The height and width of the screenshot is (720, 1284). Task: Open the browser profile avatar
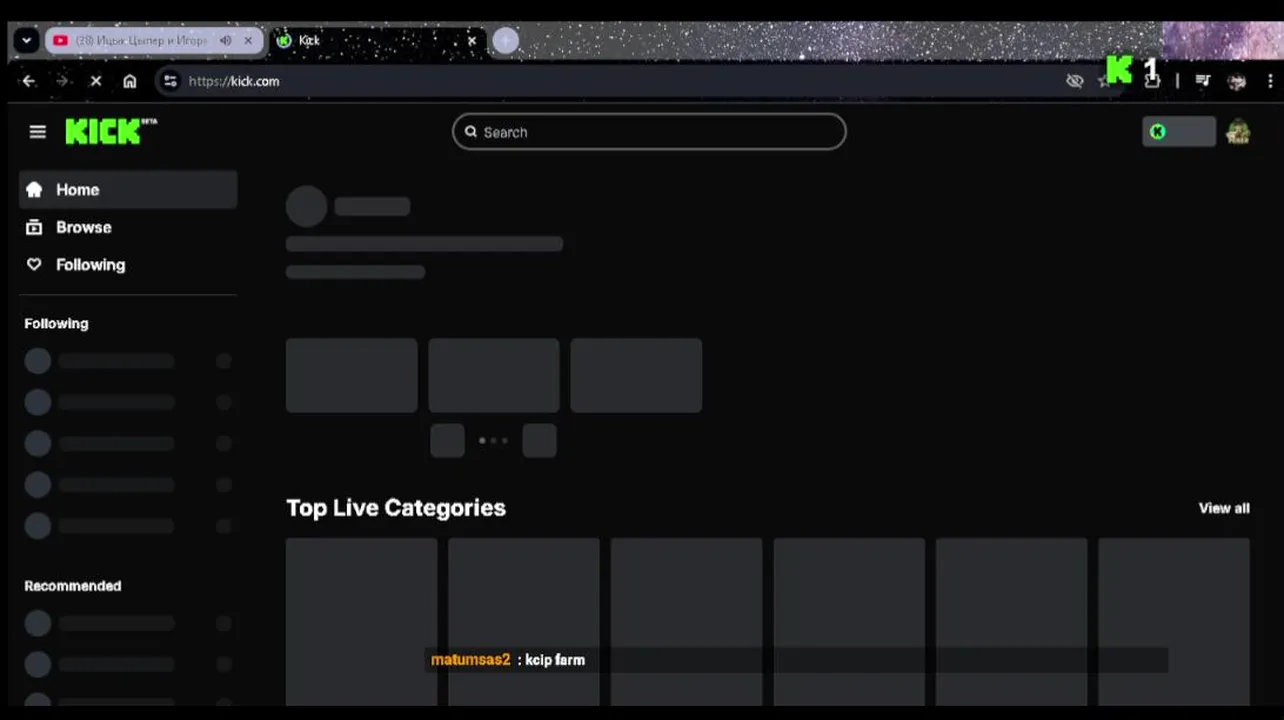coord(1237,82)
